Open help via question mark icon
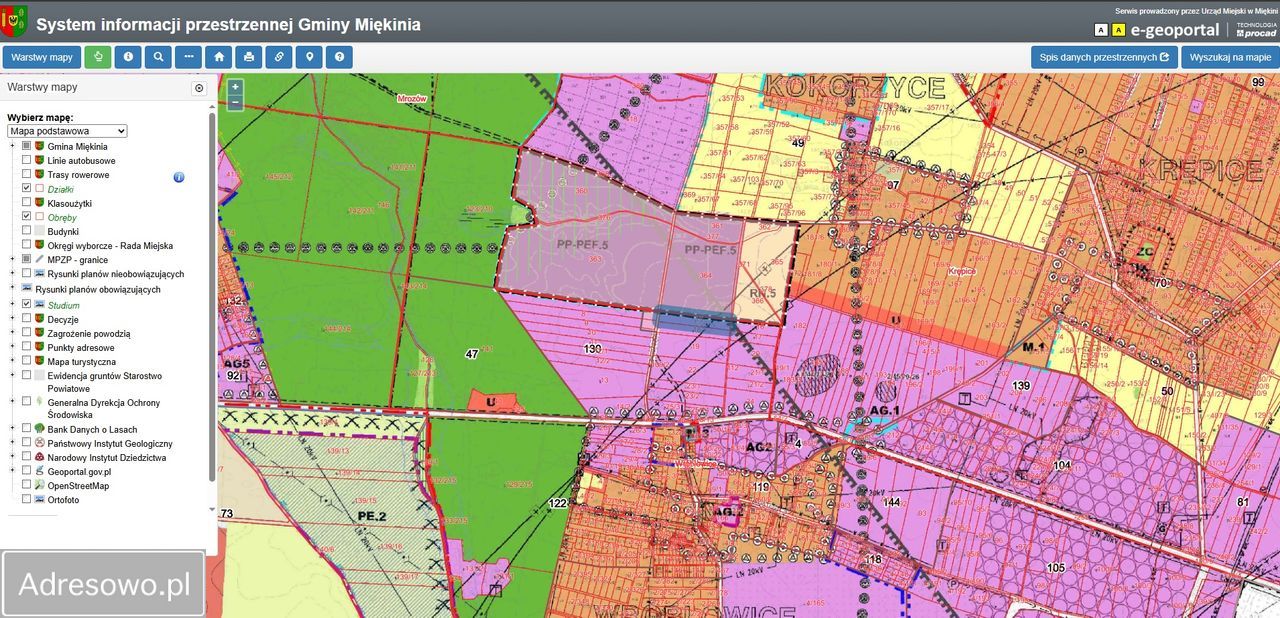The height and width of the screenshot is (618, 1280). coord(340,57)
